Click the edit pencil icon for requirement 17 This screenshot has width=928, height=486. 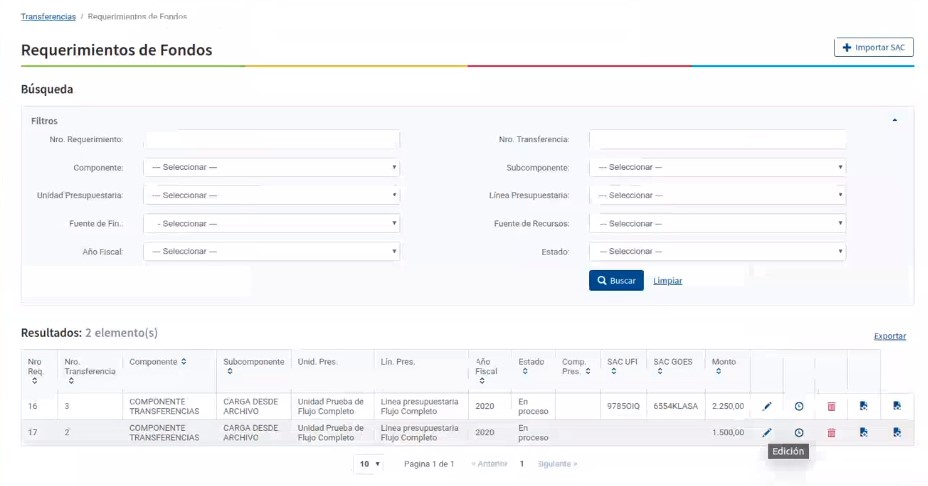click(x=767, y=432)
